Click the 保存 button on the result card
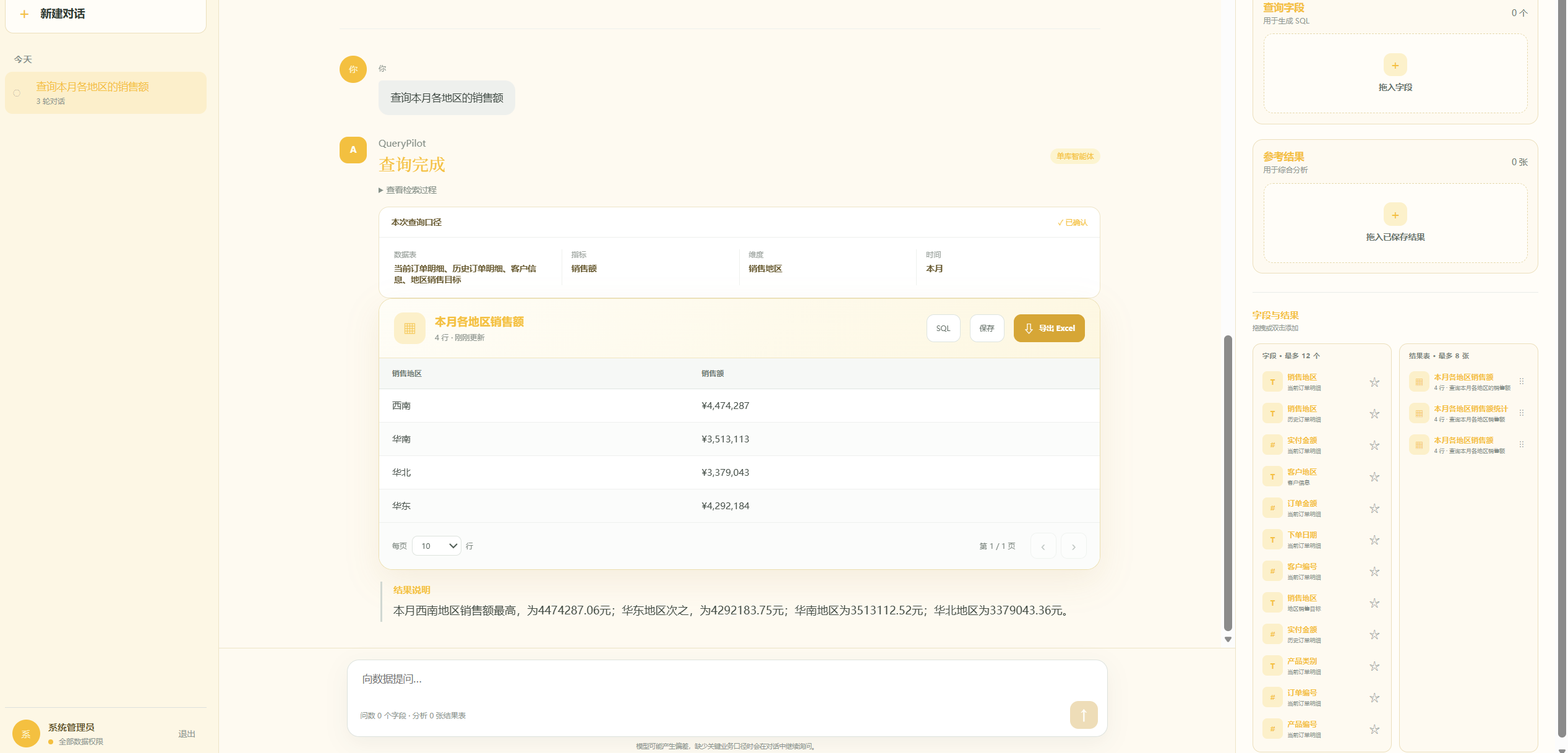Viewport: 1568px width, 753px height. click(987, 328)
